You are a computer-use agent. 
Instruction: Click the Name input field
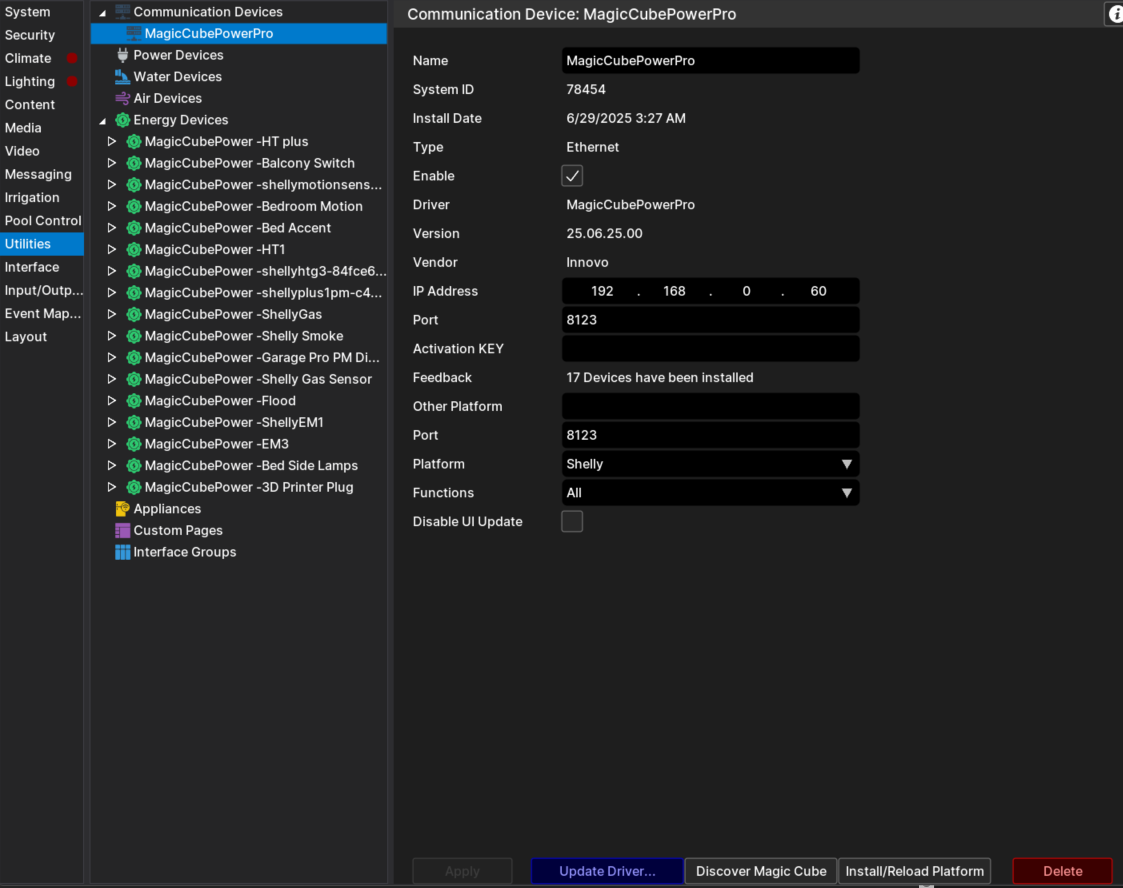(710, 61)
